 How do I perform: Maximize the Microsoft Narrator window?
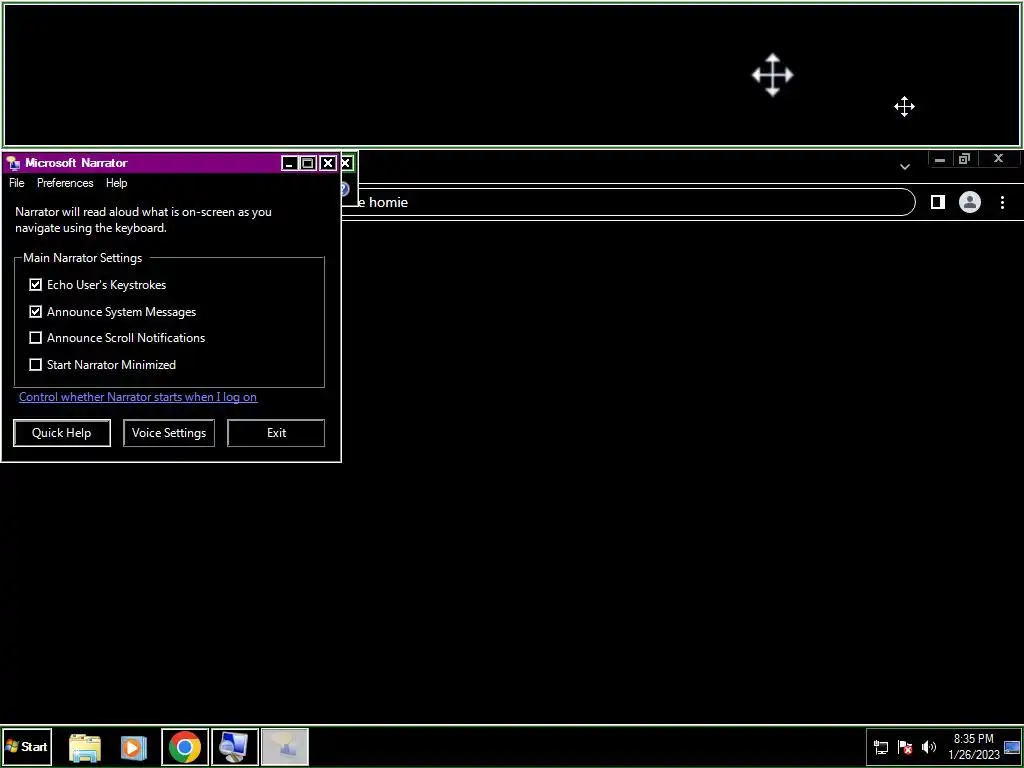coord(308,163)
